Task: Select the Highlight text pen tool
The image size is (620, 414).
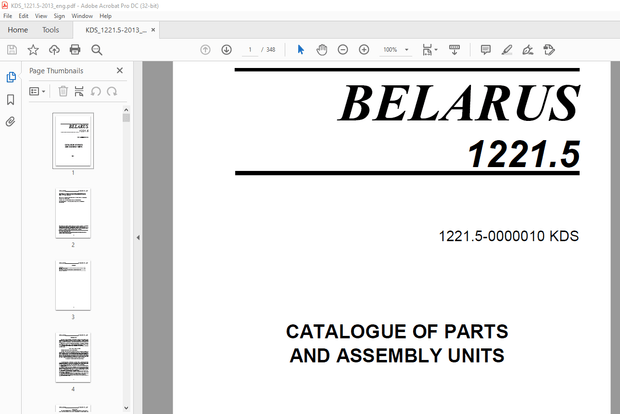Action: pyautogui.click(x=507, y=50)
